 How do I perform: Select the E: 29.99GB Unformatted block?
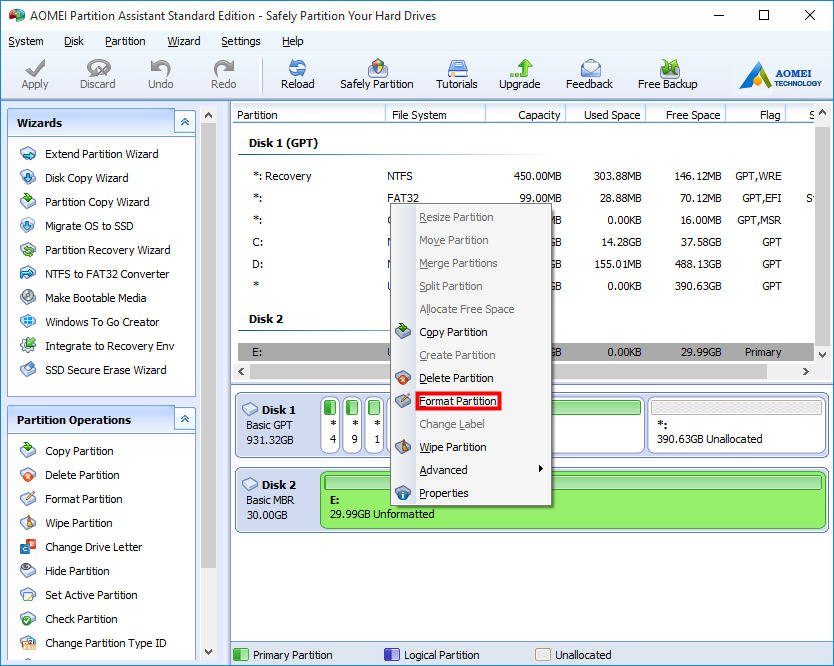coord(573,500)
